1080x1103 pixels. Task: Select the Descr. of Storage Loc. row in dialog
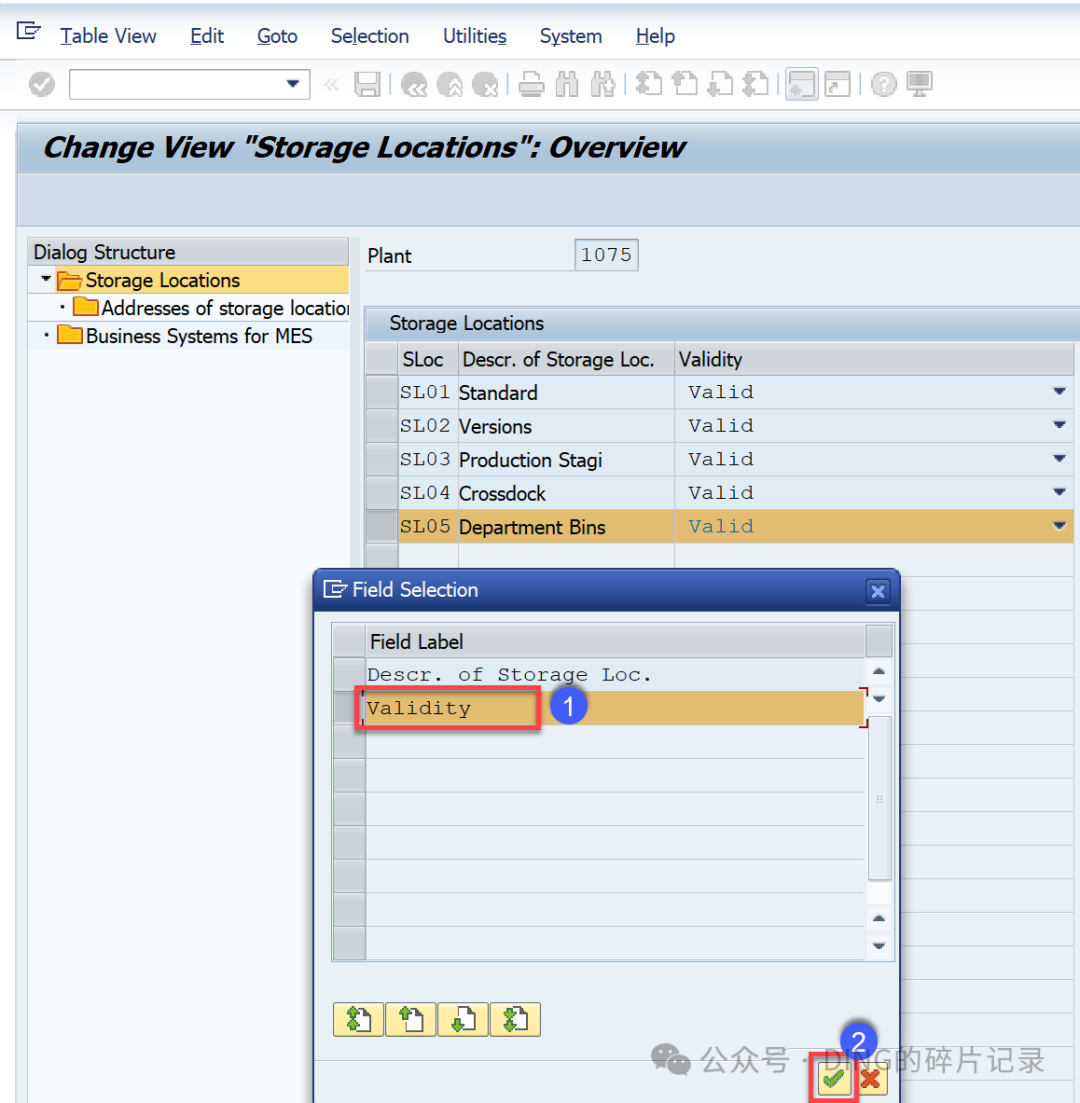[349, 675]
